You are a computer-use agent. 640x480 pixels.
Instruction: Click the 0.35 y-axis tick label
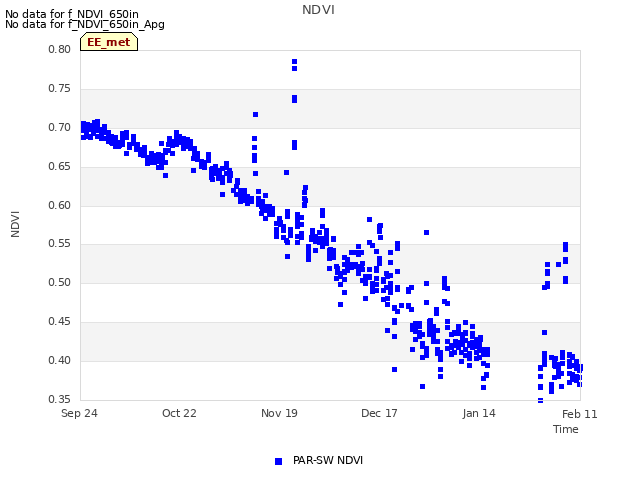tap(60, 399)
